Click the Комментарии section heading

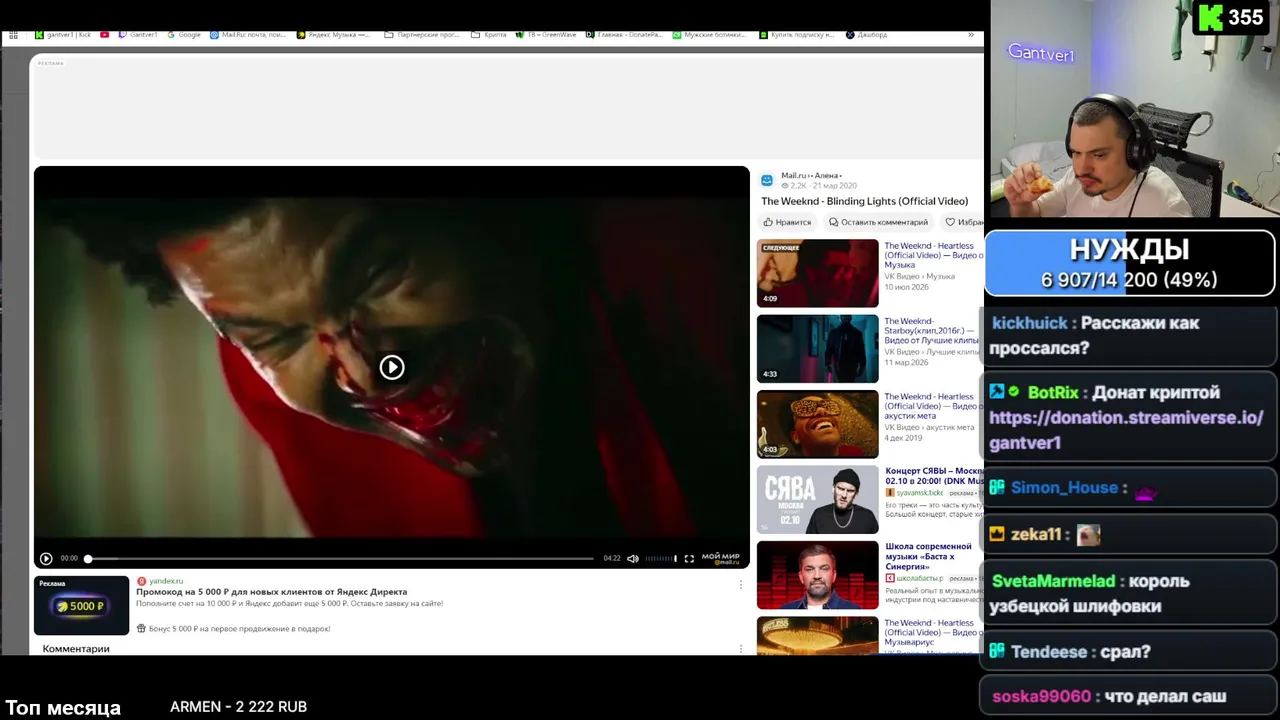(76, 649)
